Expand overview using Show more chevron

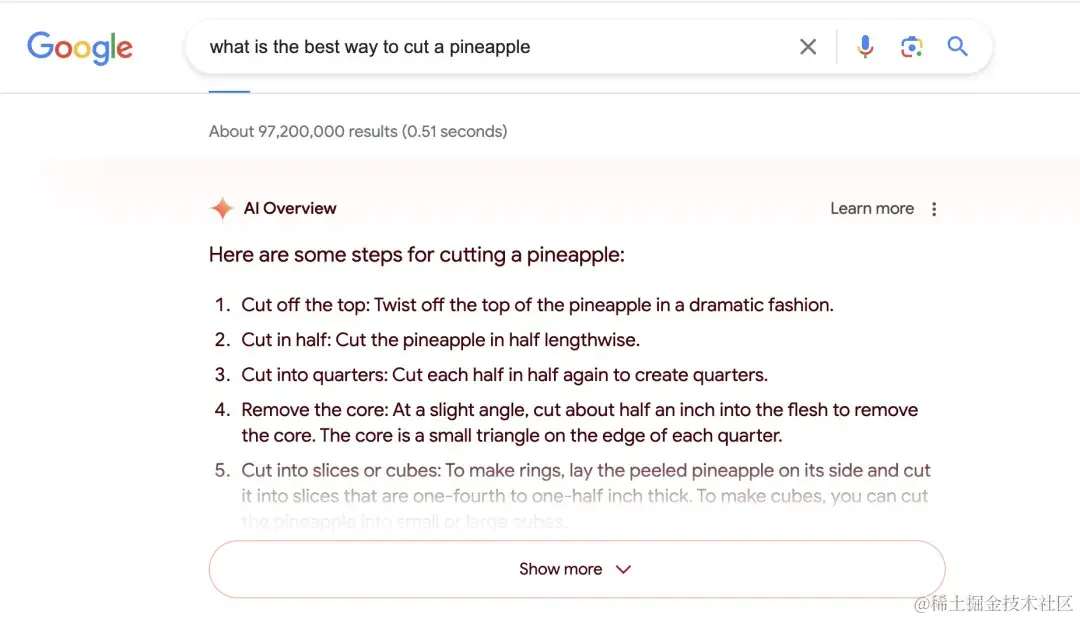[623, 569]
